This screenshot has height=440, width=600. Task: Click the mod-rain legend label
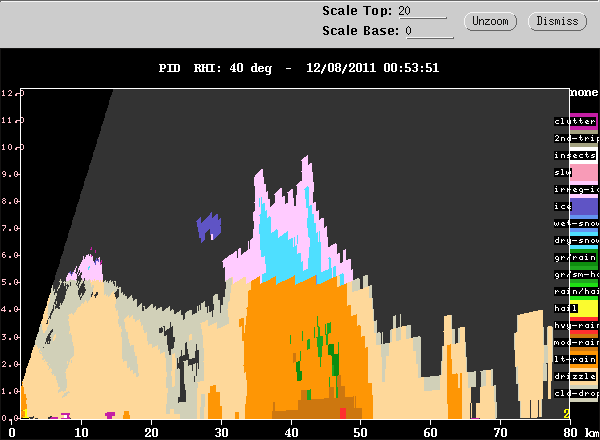576,342
